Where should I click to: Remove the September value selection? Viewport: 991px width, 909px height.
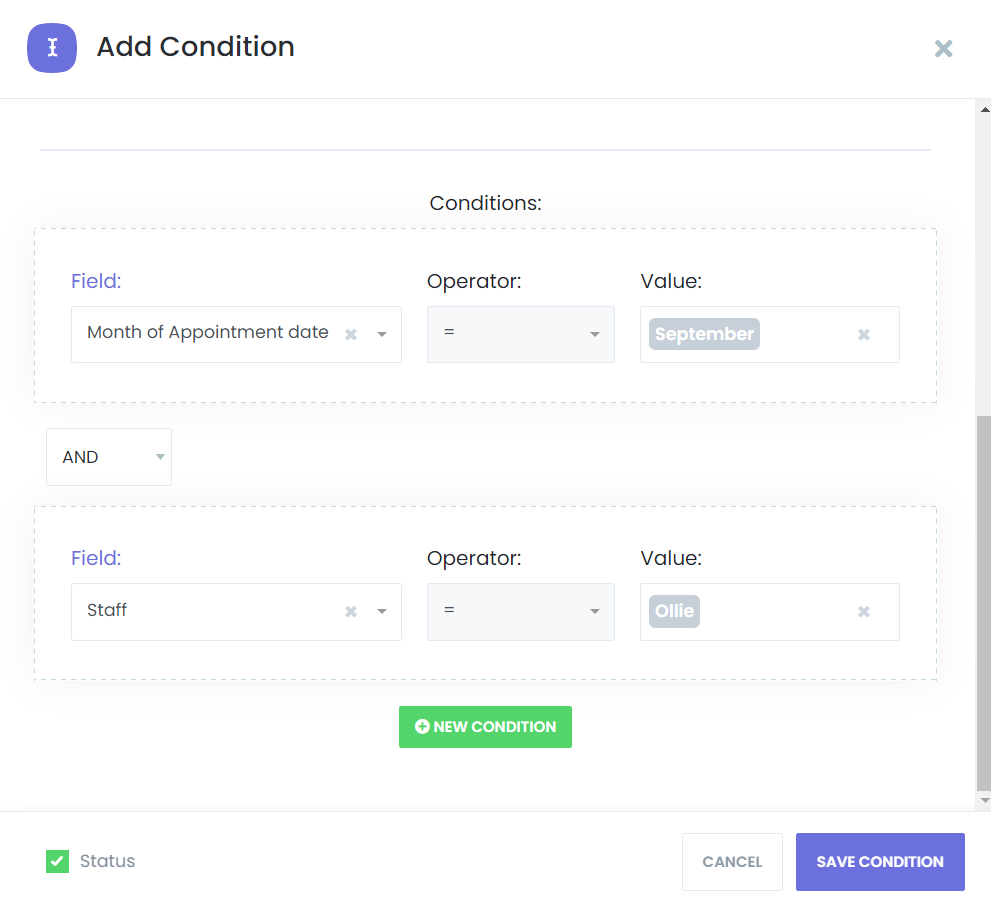[864, 335]
